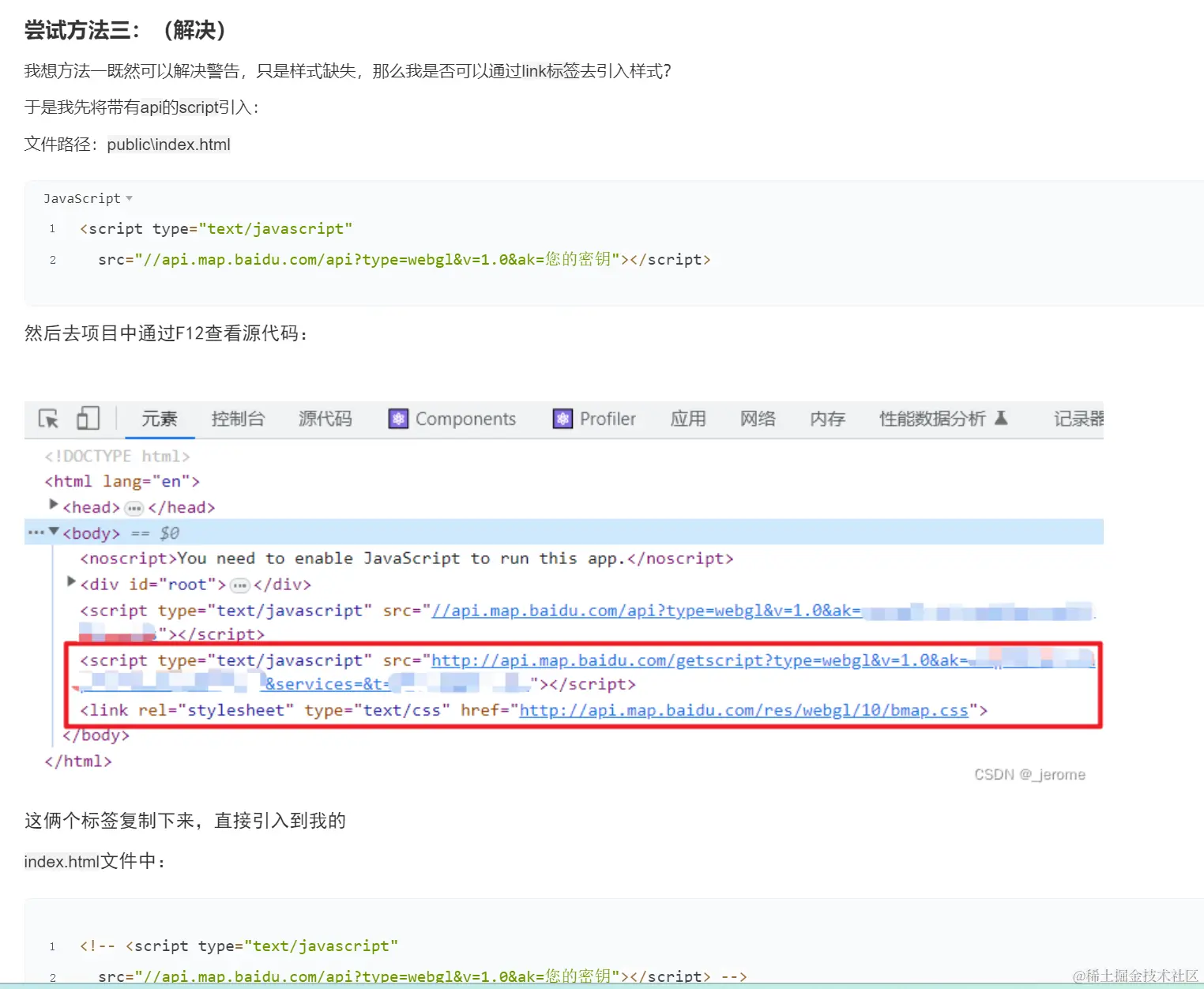Select the <html lang="en"> row

pos(122,482)
